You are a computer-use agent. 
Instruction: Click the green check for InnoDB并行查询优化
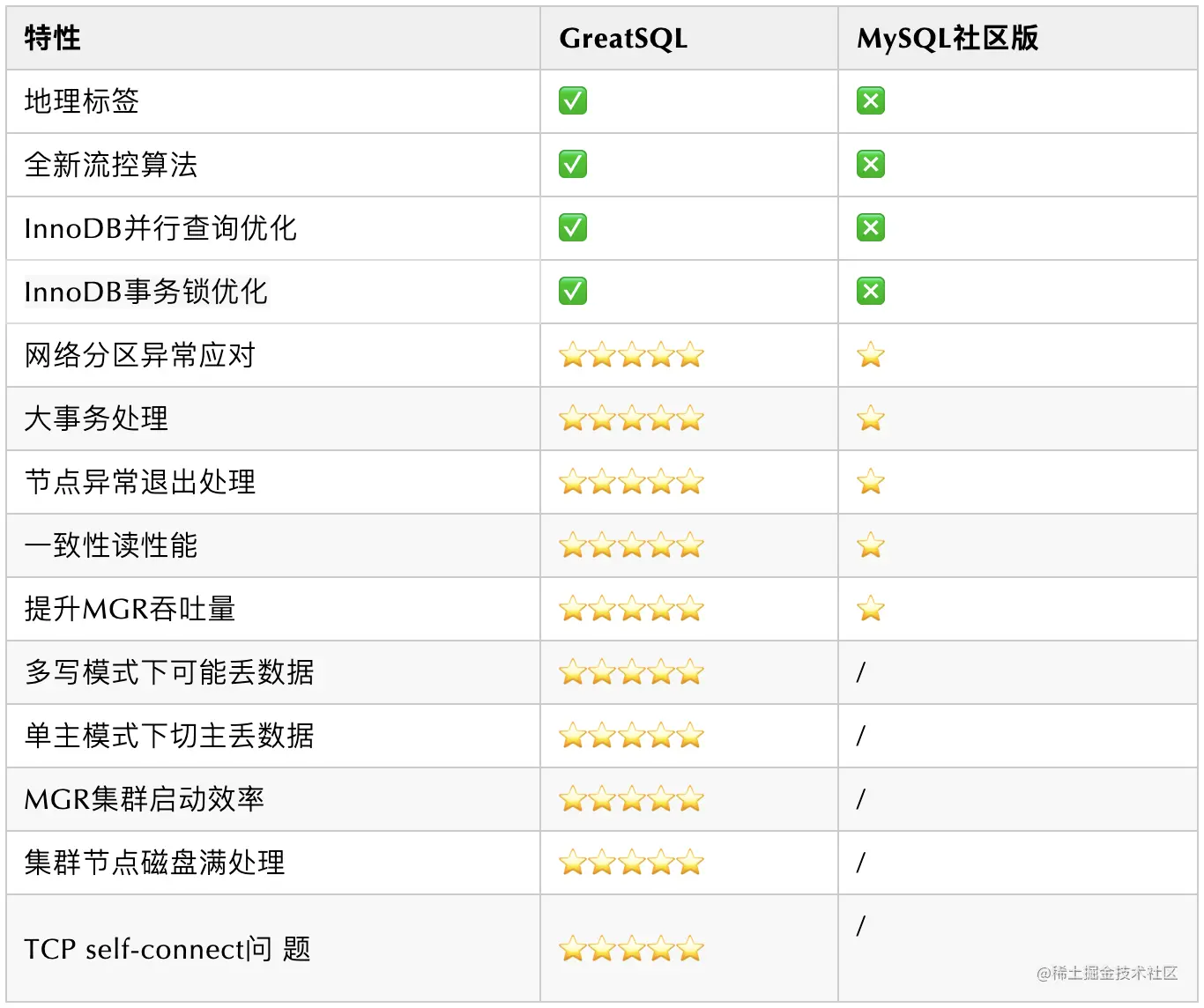click(x=573, y=228)
